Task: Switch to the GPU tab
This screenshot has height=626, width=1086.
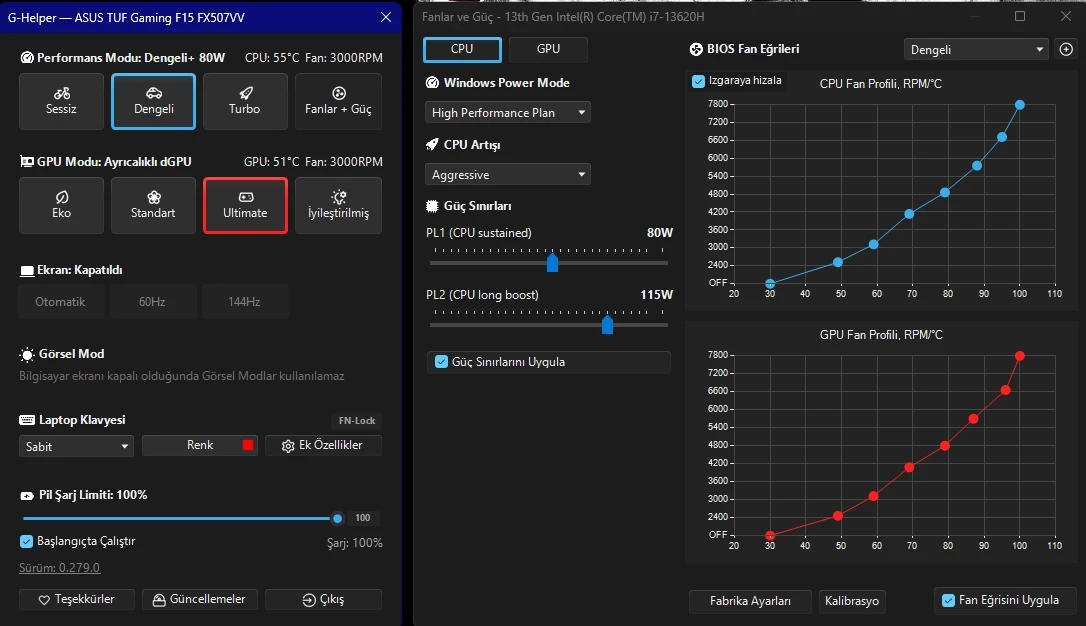Action: pyautogui.click(x=548, y=49)
